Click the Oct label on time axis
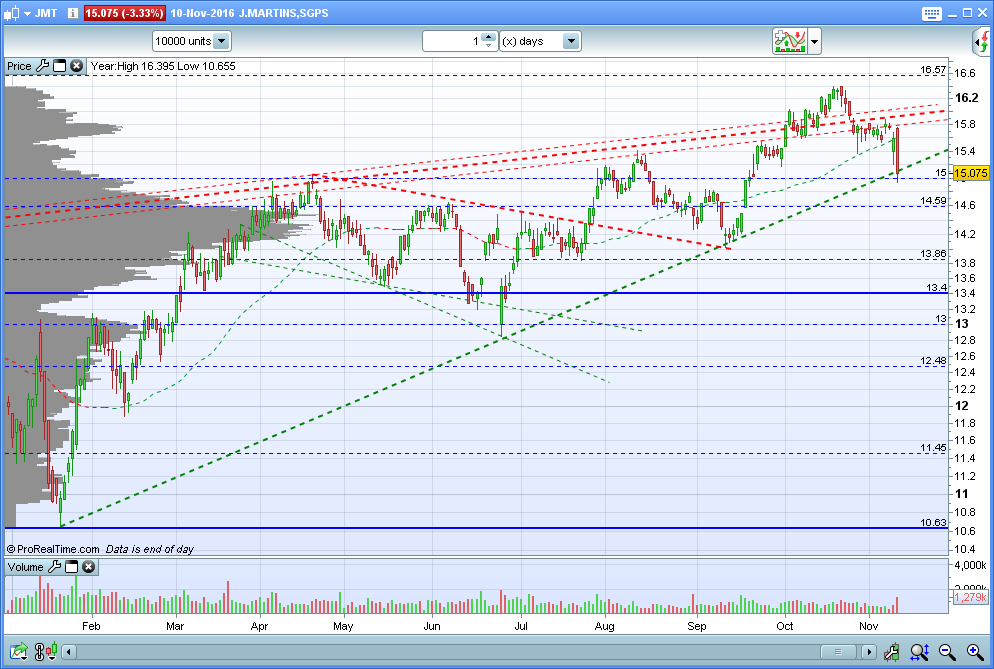 (785, 626)
